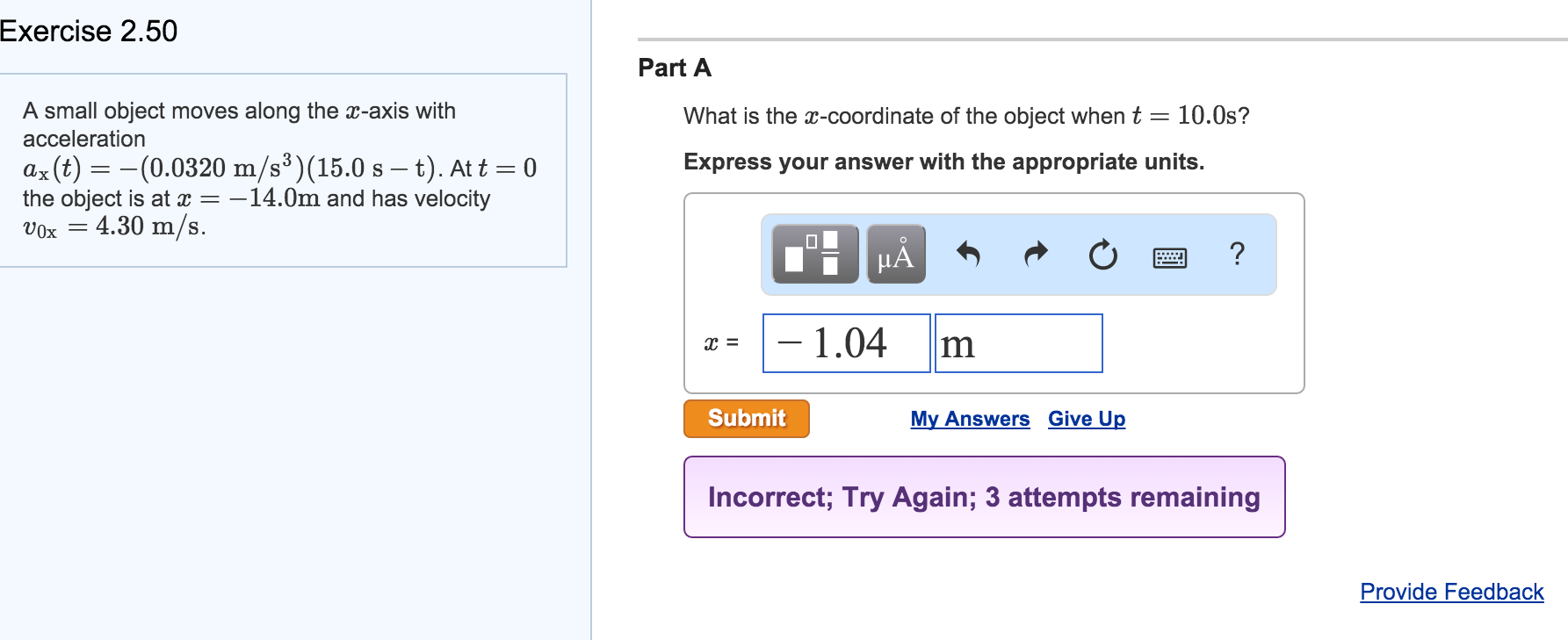Open help via the question mark icon
This screenshot has width=1568, height=640.
click(x=1238, y=255)
